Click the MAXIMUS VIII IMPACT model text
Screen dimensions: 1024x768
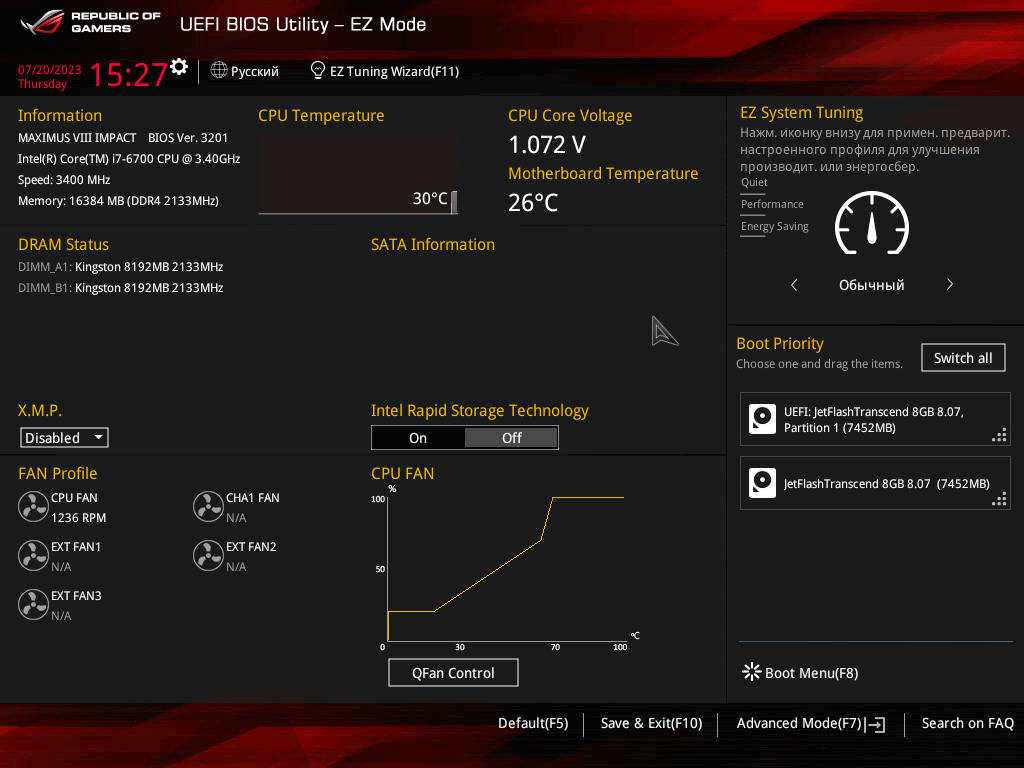click(x=77, y=138)
